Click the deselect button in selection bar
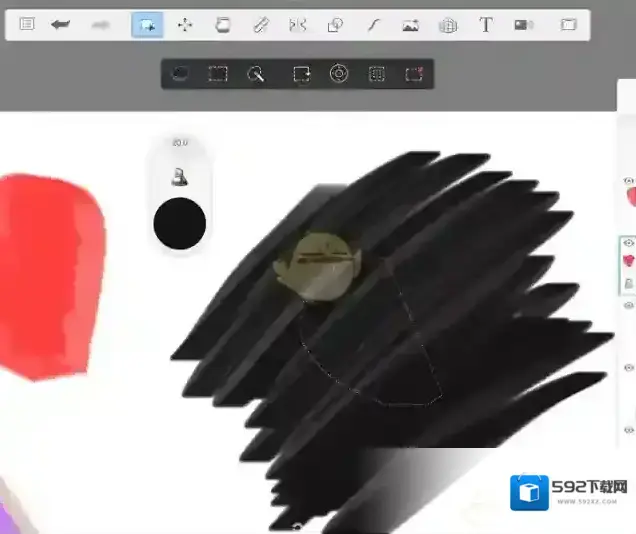Viewport: 636px width, 534px height. [x=414, y=74]
